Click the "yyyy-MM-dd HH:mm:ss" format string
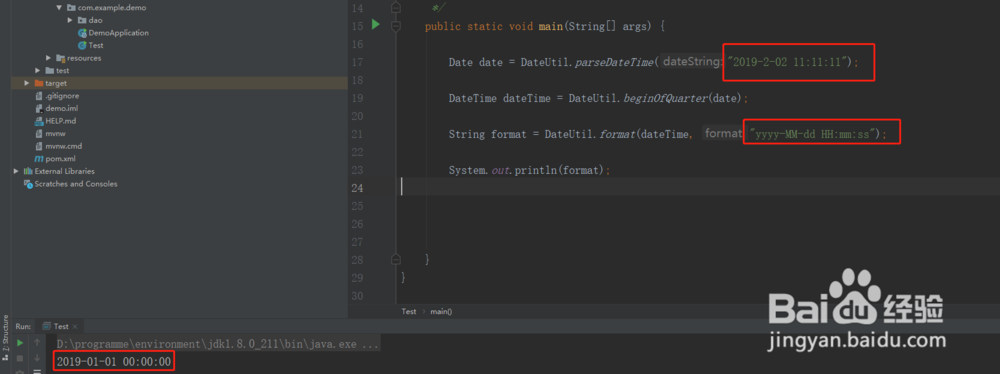Screen dimensions: 1000x374 point(812,134)
